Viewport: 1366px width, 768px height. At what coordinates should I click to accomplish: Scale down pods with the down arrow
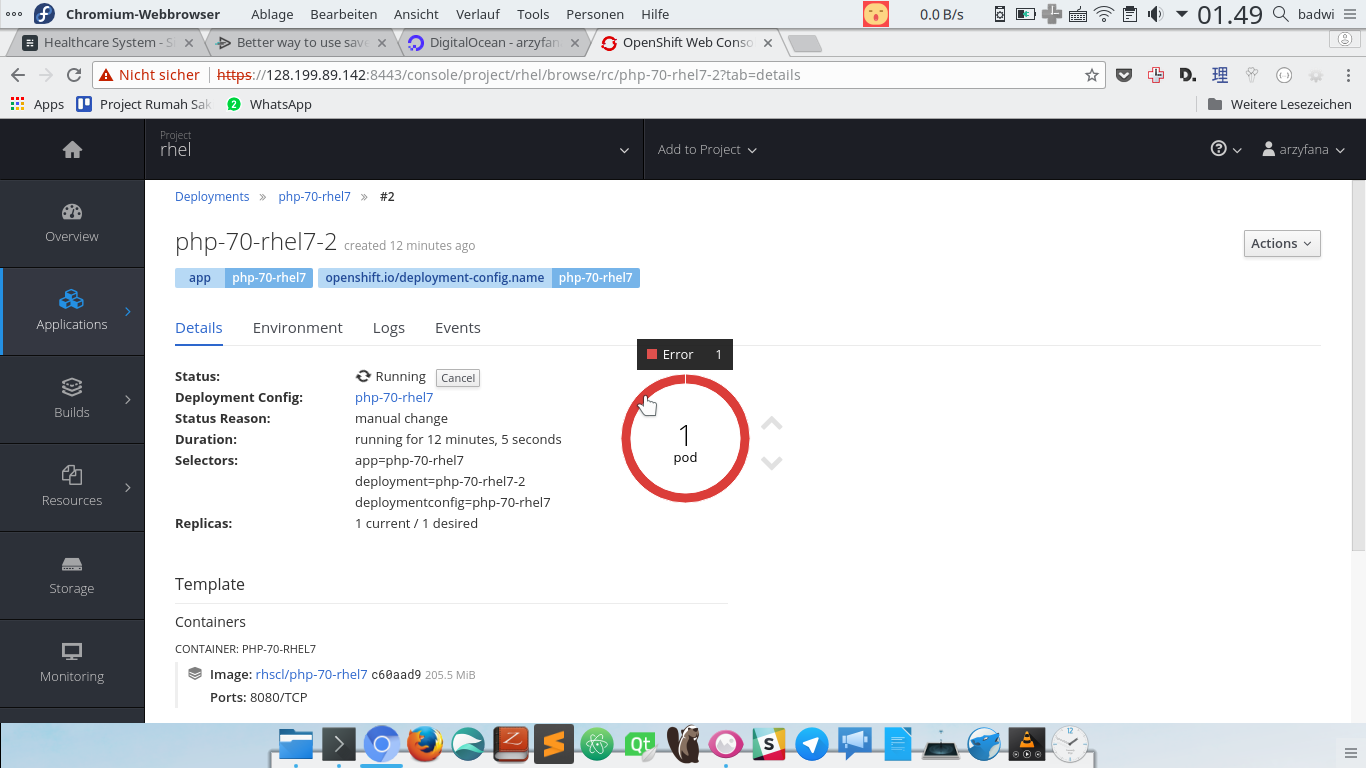tap(771, 462)
